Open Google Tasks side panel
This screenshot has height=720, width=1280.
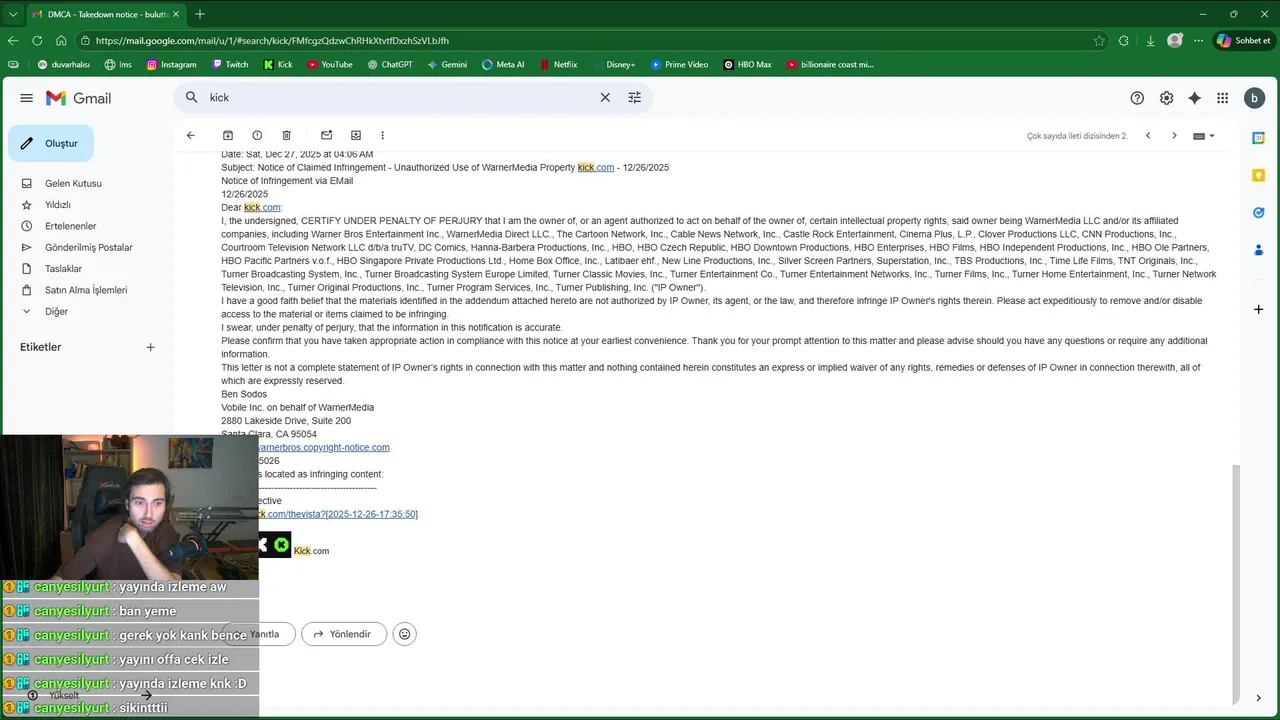pos(1259,212)
